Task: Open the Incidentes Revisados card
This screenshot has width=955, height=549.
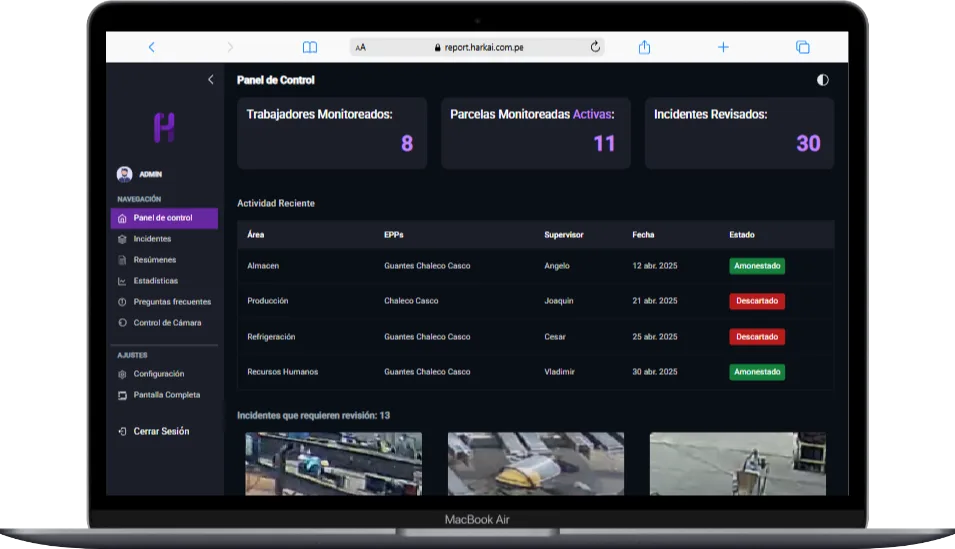Action: tap(739, 133)
